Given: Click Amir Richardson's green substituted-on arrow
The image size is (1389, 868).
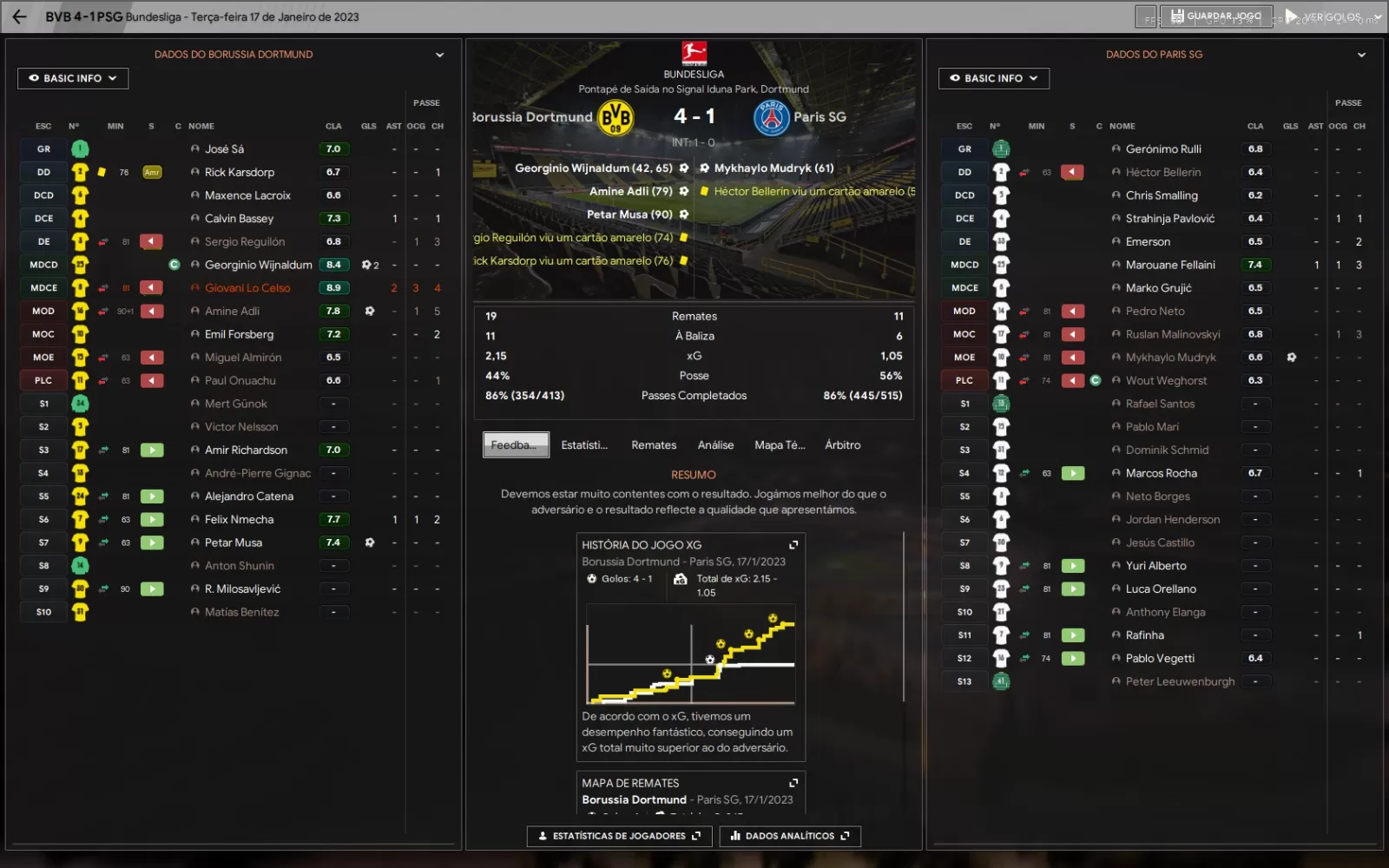Looking at the screenshot, I should click(152, 450).
